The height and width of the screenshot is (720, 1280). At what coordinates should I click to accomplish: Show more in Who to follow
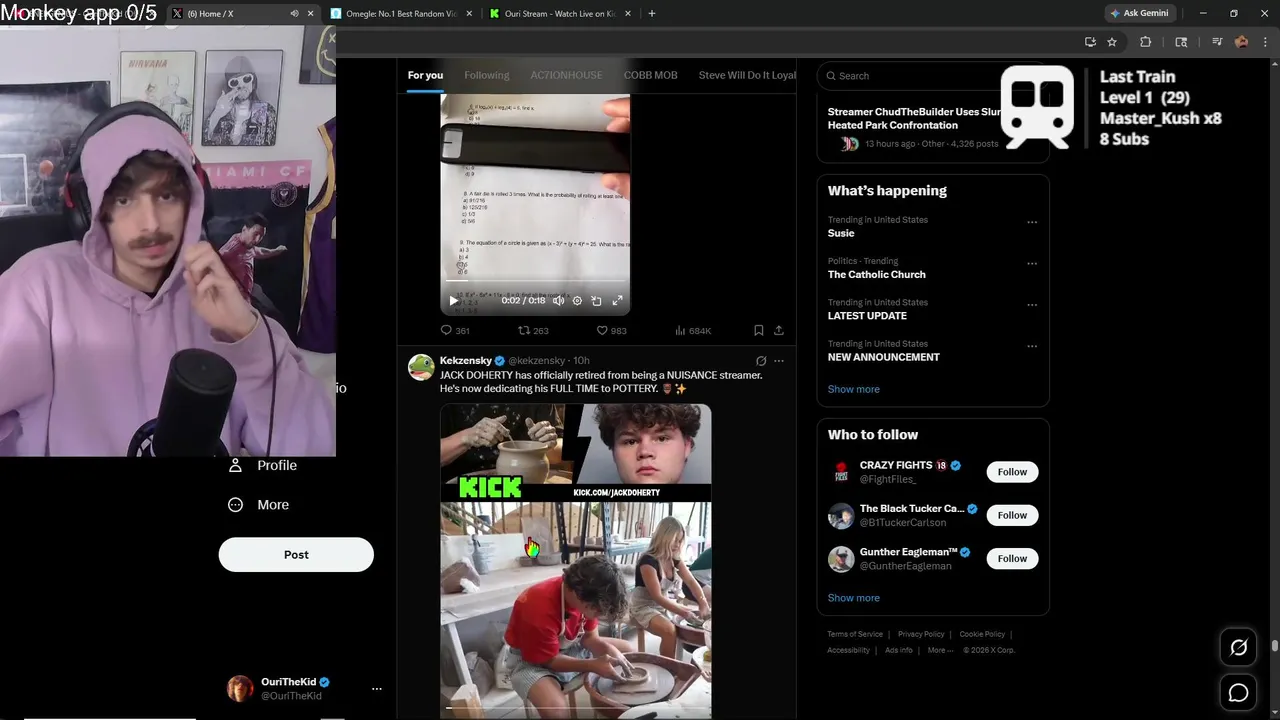854,598
